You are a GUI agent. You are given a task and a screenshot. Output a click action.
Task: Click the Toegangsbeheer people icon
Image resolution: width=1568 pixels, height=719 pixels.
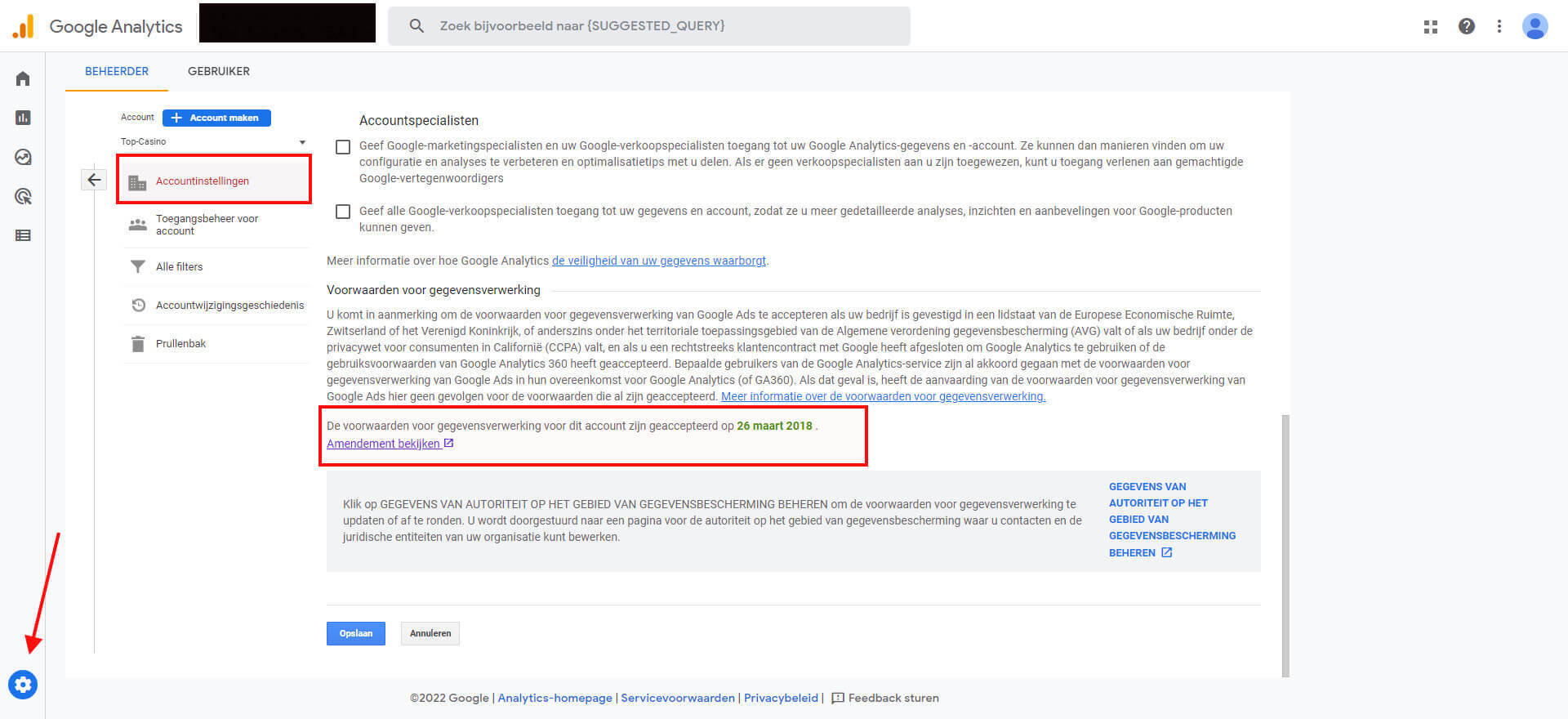tap(138, 225)
